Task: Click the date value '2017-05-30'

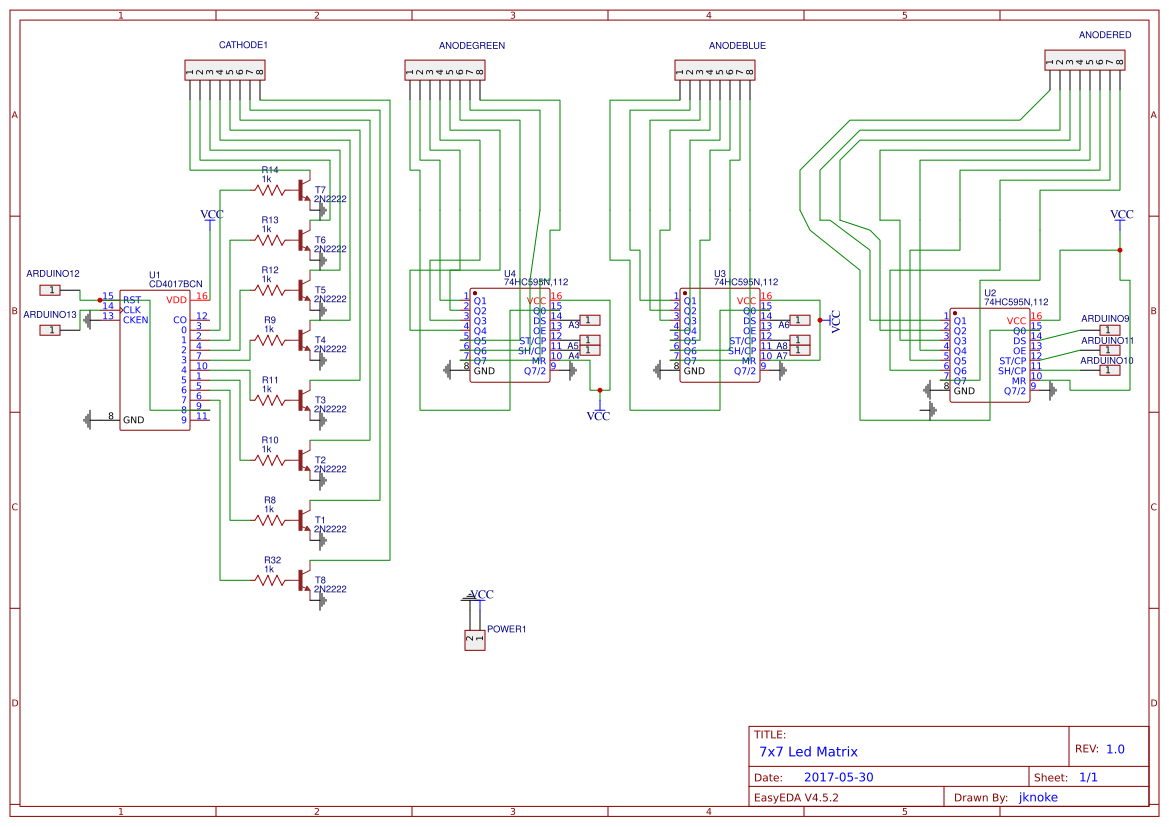Action: point(838,777)
